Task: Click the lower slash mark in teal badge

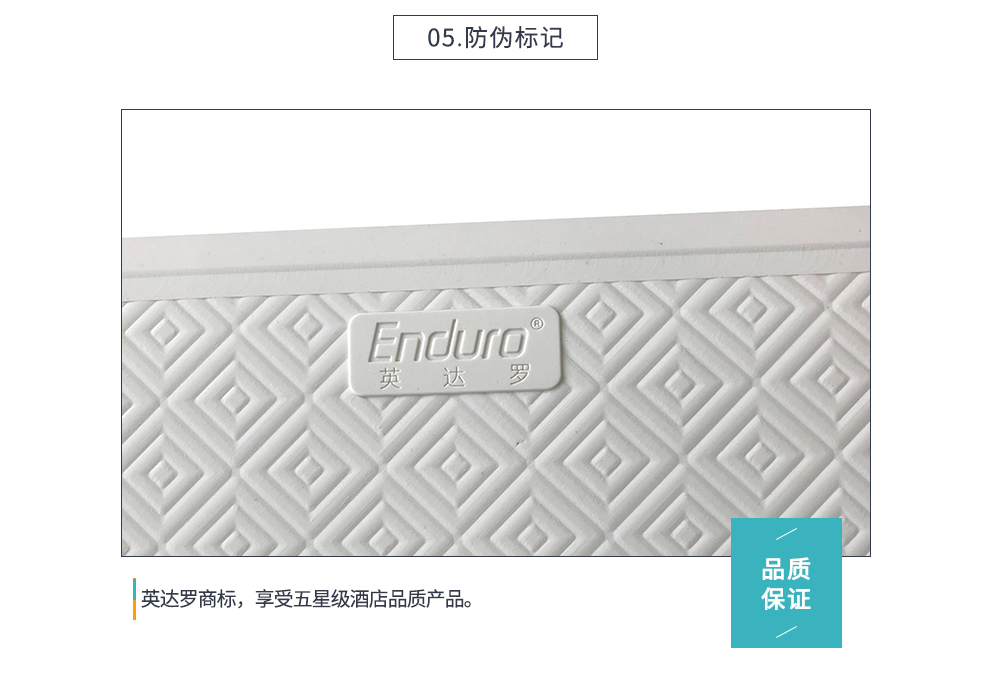Action: tap(786, 631)
